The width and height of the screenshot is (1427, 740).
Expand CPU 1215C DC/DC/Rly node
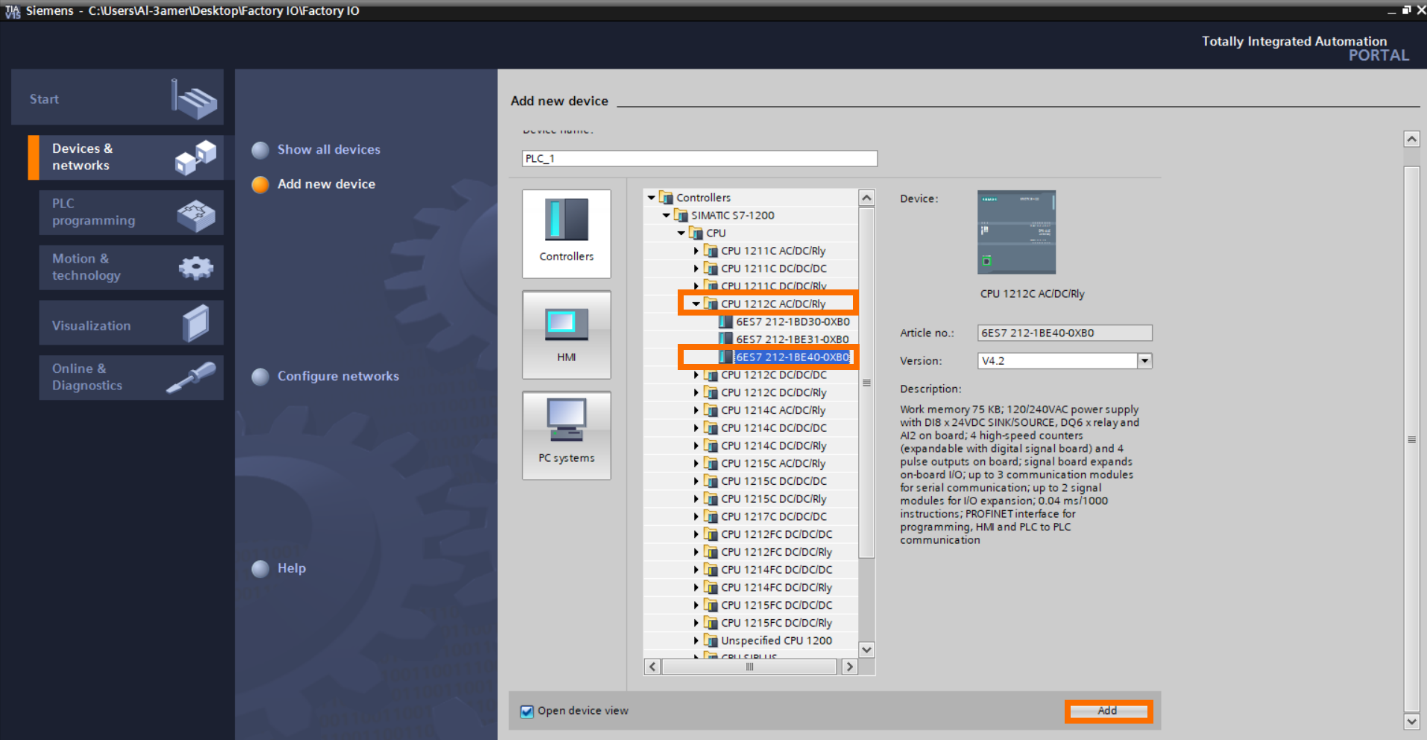click(x=697, y=499)
